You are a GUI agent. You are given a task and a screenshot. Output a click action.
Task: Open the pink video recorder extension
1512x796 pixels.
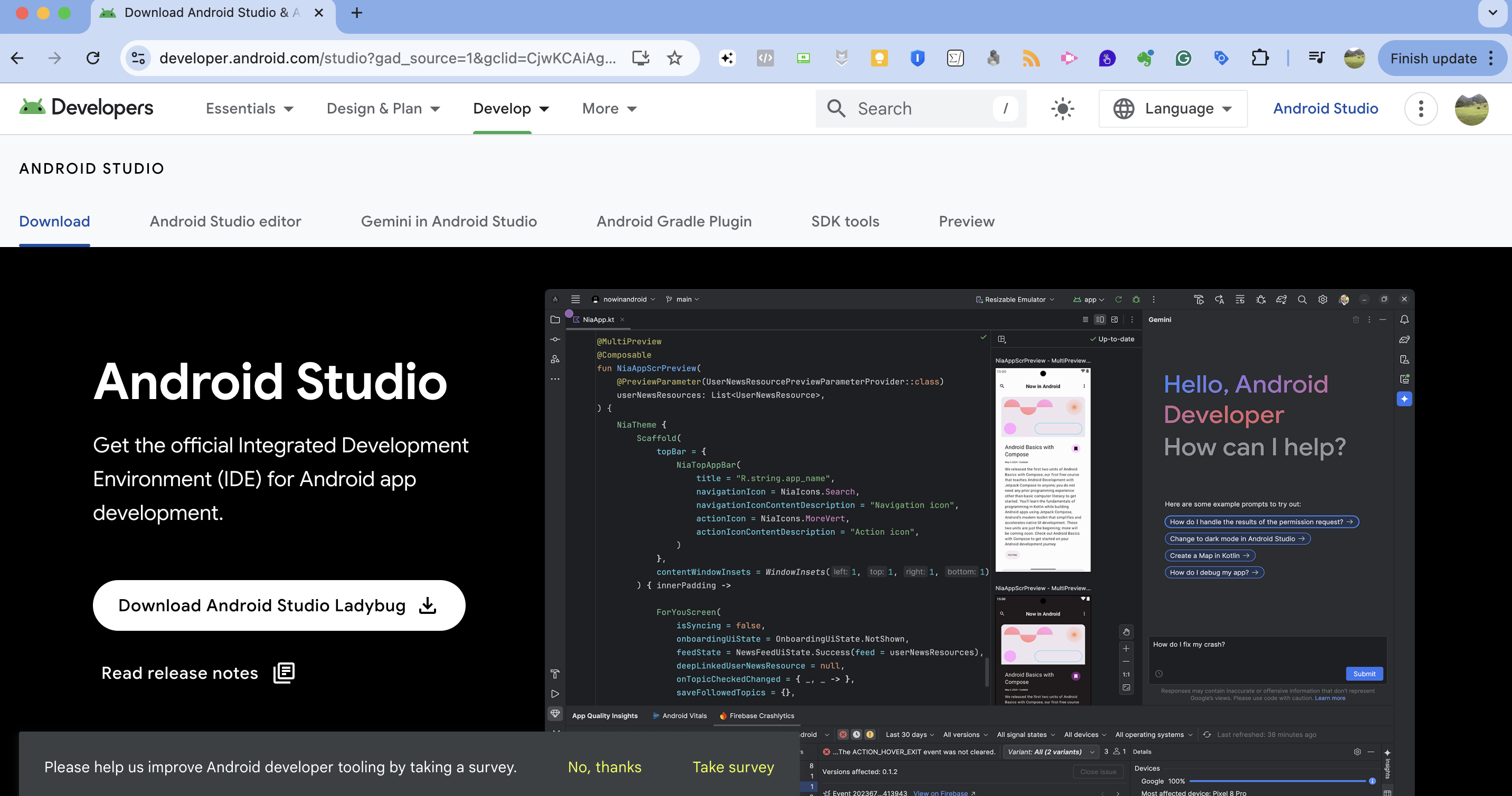pyautogui.click(x=1069, y=58)
